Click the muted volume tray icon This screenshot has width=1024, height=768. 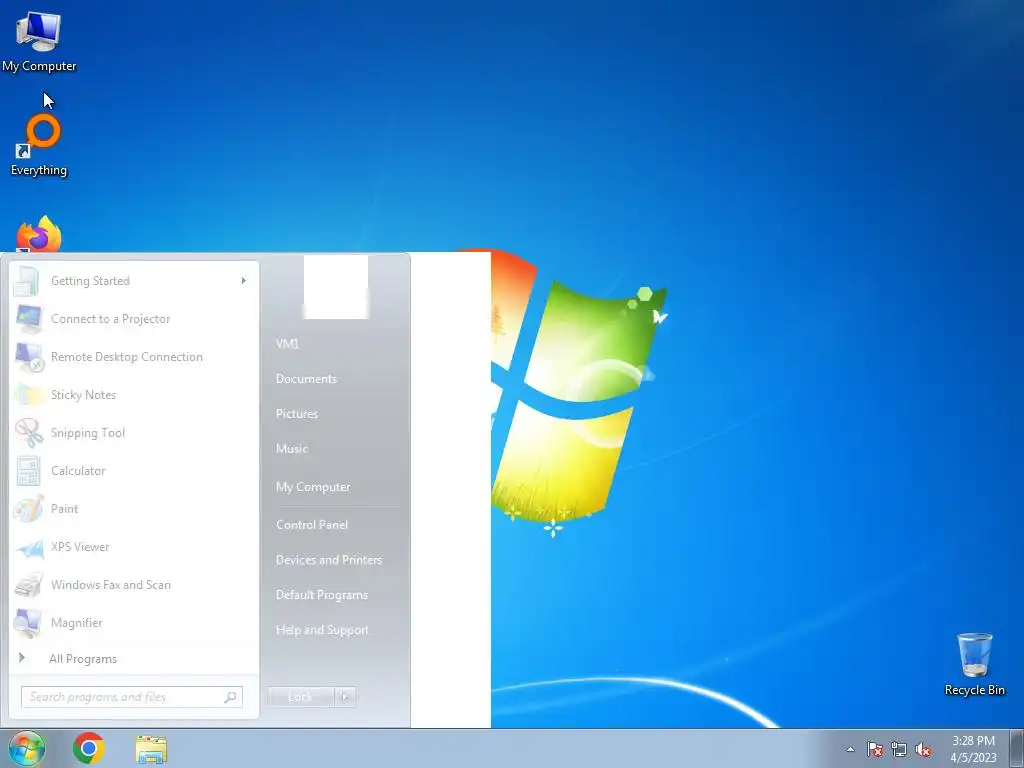tap(923, 749)
